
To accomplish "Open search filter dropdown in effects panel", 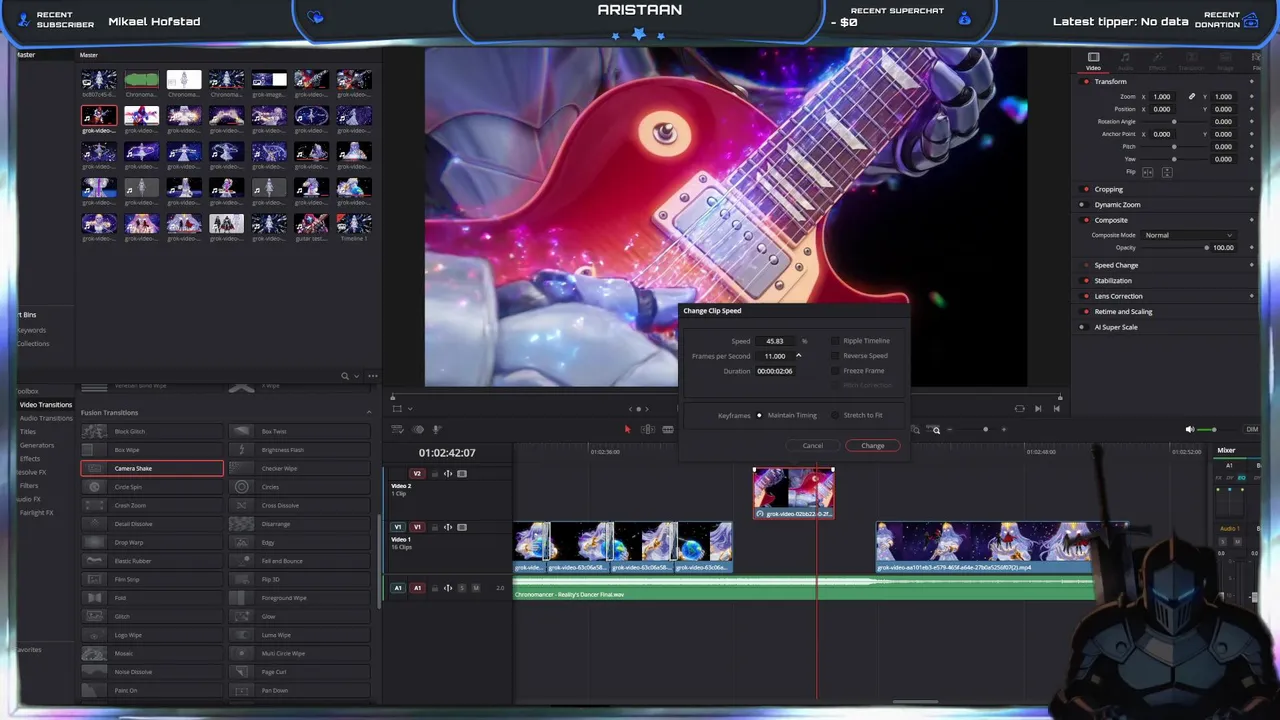I will 357,376.
